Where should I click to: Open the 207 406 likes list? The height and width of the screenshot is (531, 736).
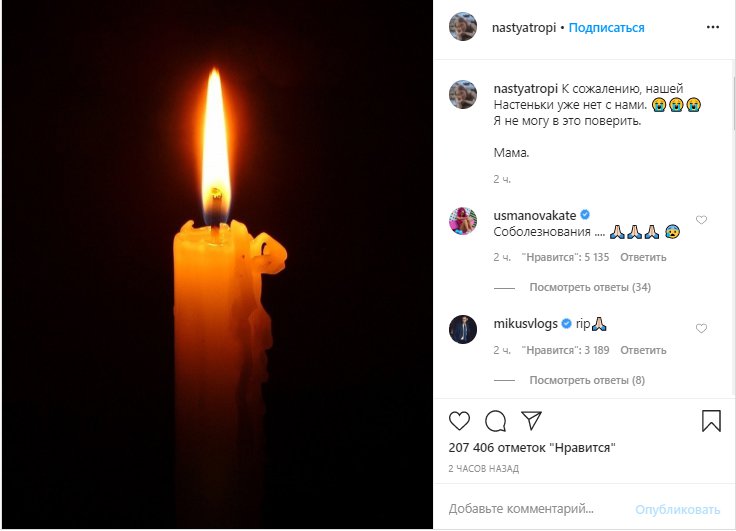click(532, 447)
